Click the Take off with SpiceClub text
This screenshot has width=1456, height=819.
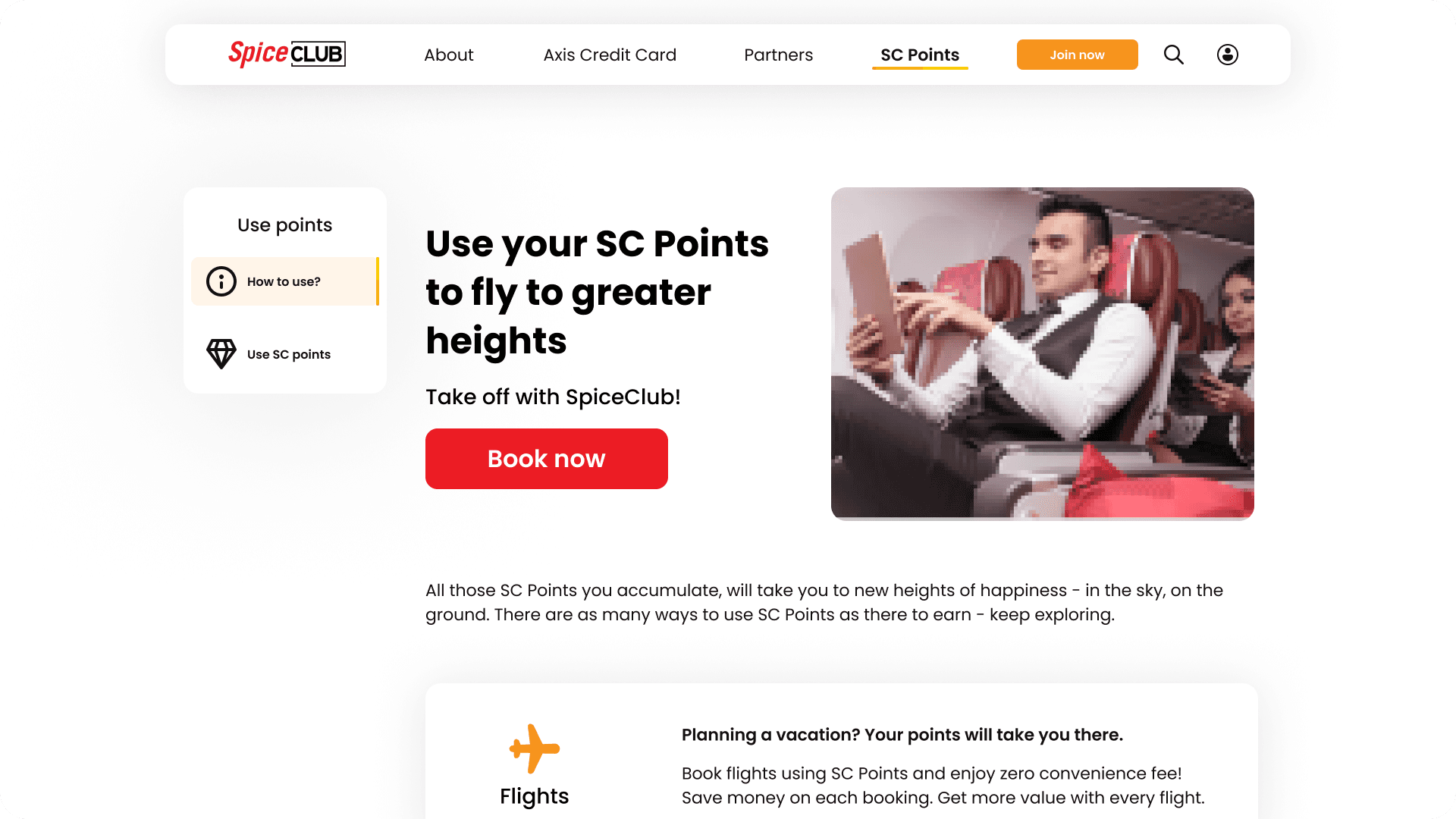553,397
